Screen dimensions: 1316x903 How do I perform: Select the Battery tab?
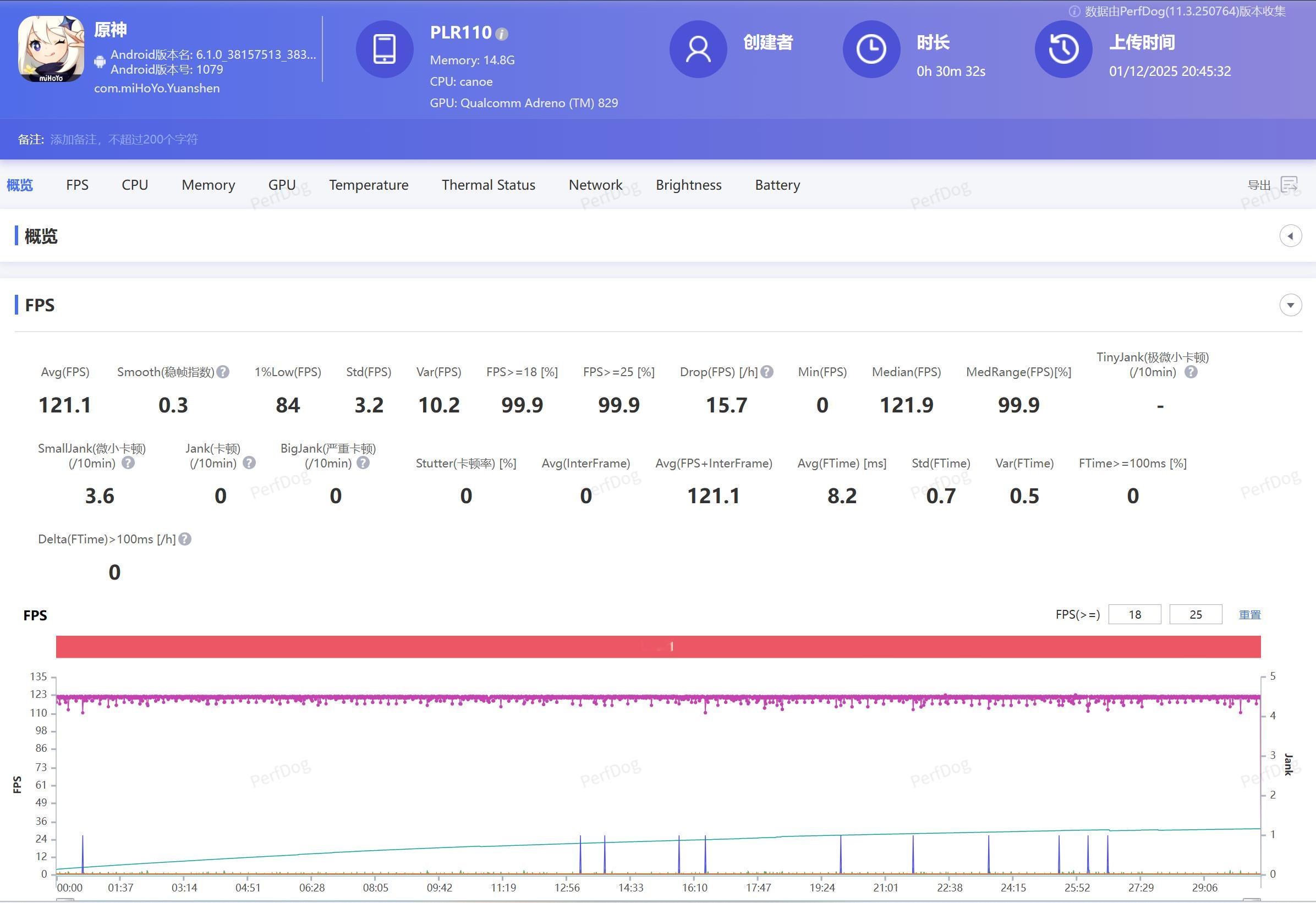point(777,185)
